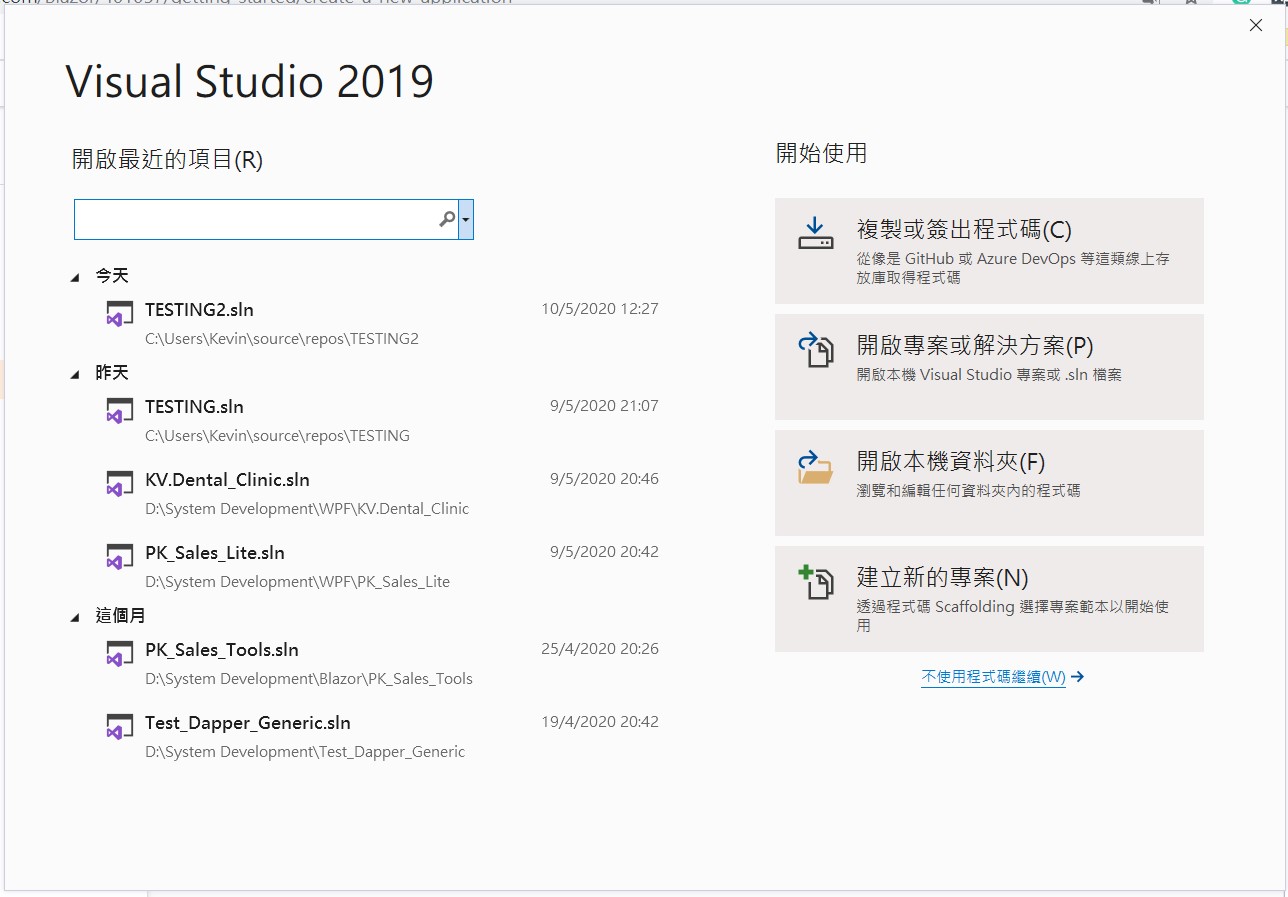Click path D:\System Development\WPF\PK_Sales_Lite
The height and width of the screenshot is (897, 1288).
point(297,582)
